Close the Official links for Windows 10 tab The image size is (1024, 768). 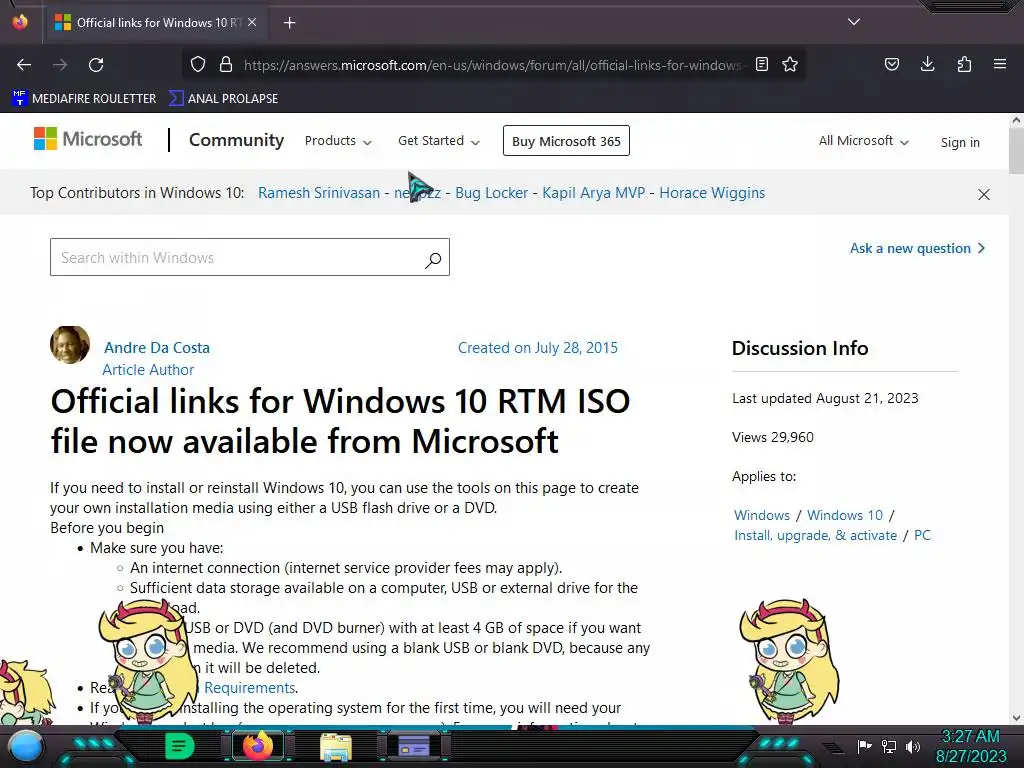point(252,22)
